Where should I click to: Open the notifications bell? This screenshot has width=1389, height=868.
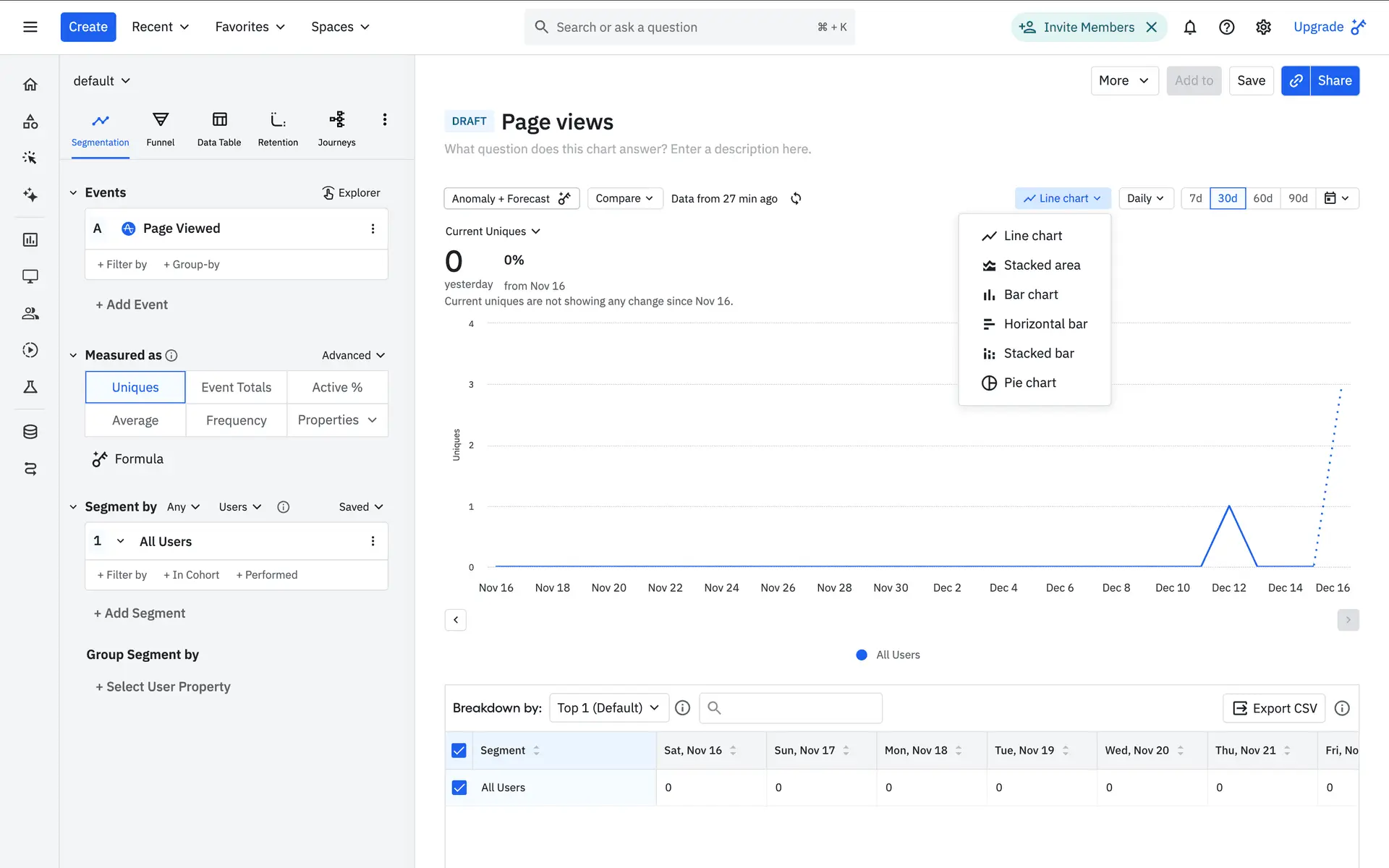[1189, 27]
